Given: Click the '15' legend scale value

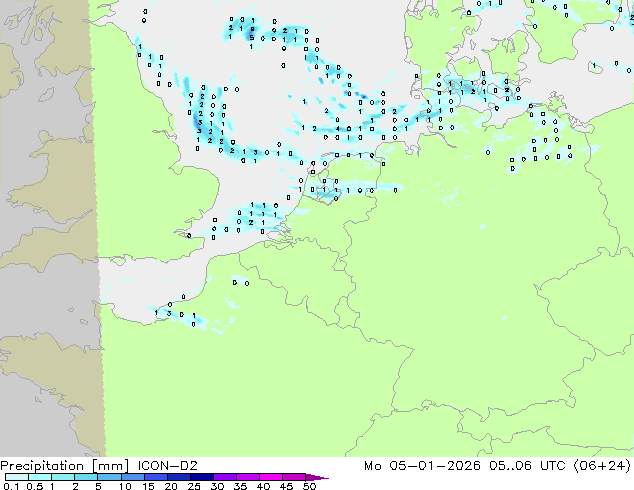Looking at the screenshot, I should (x=148, y=486).
